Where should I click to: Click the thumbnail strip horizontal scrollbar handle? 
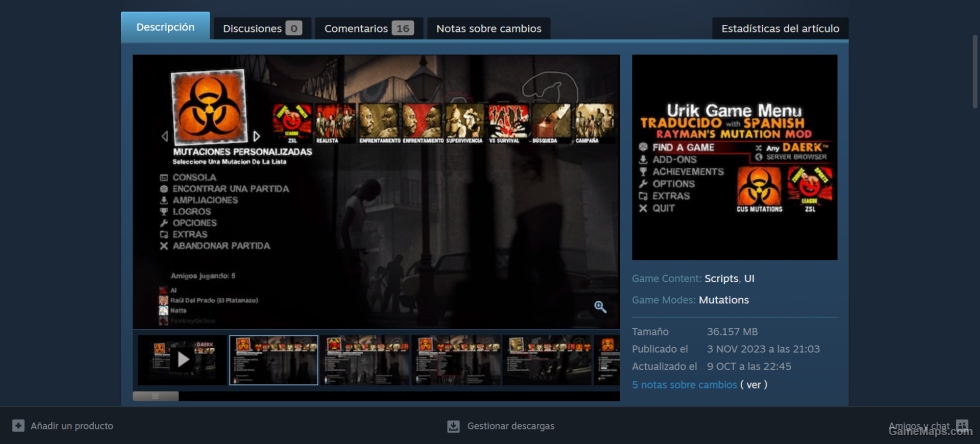click(156, 396)
